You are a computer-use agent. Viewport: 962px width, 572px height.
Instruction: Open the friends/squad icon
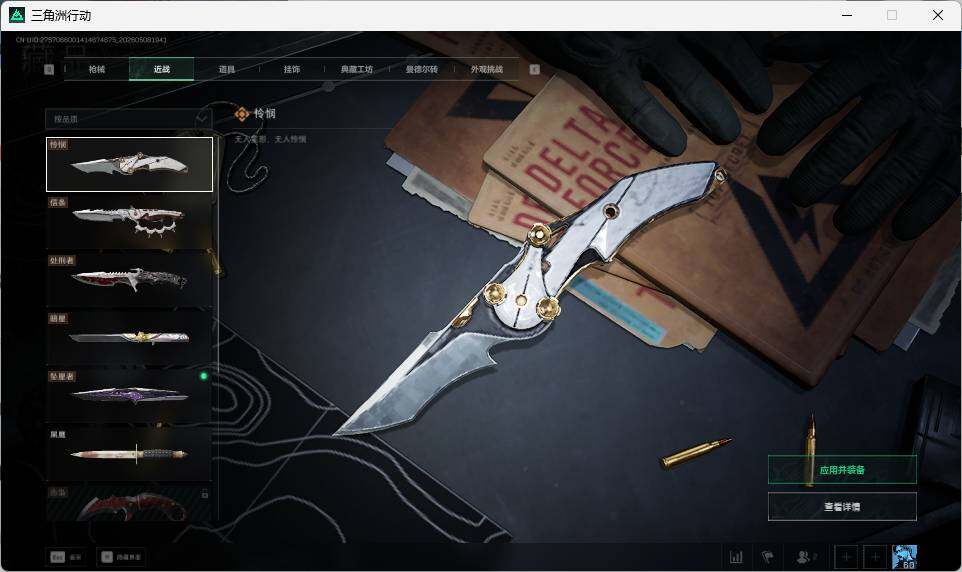806,557
